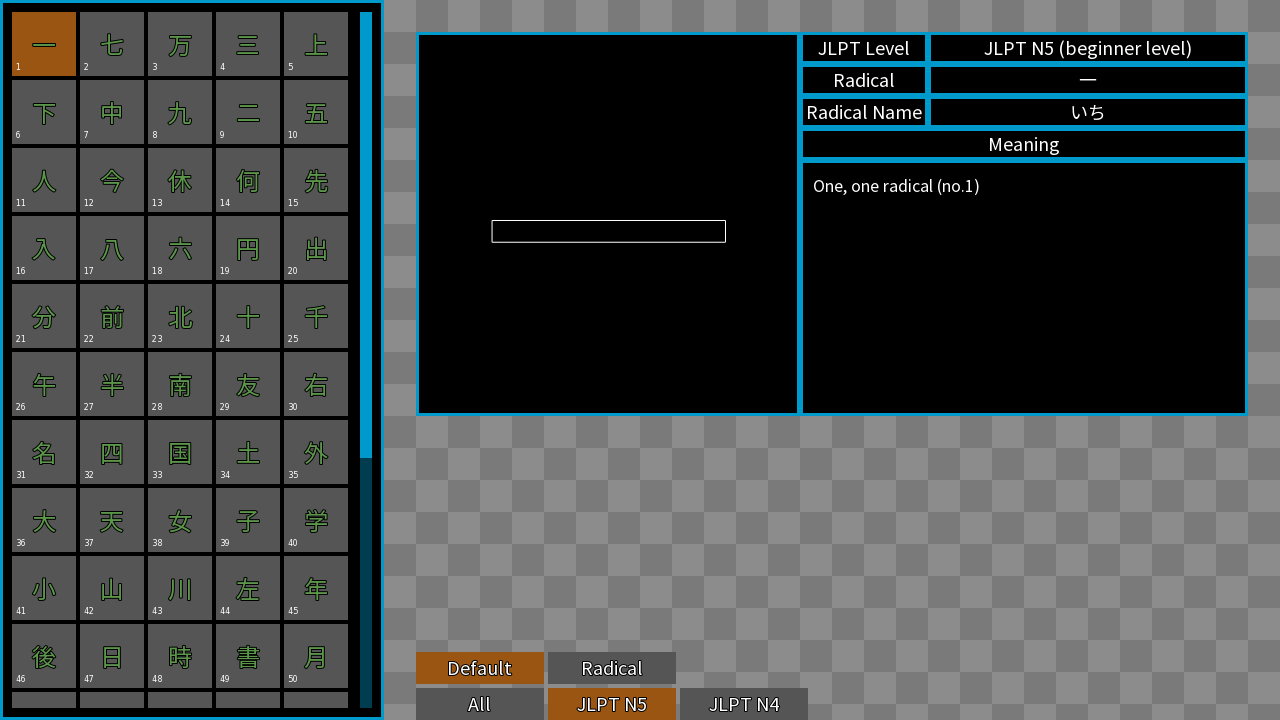
Task: Select the kanji 年 tile
Action: (x=316, y=588)
